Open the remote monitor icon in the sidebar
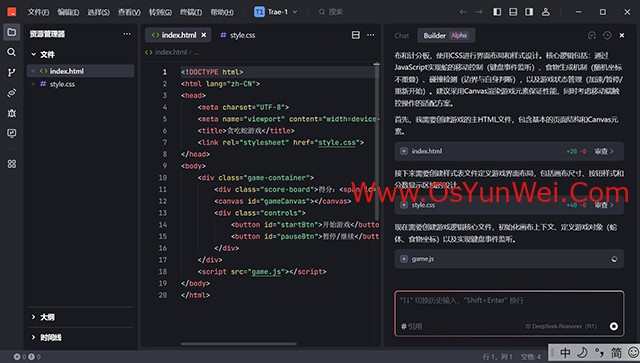Viewport: 640px width, 363px height. click(x=12, y=133)
